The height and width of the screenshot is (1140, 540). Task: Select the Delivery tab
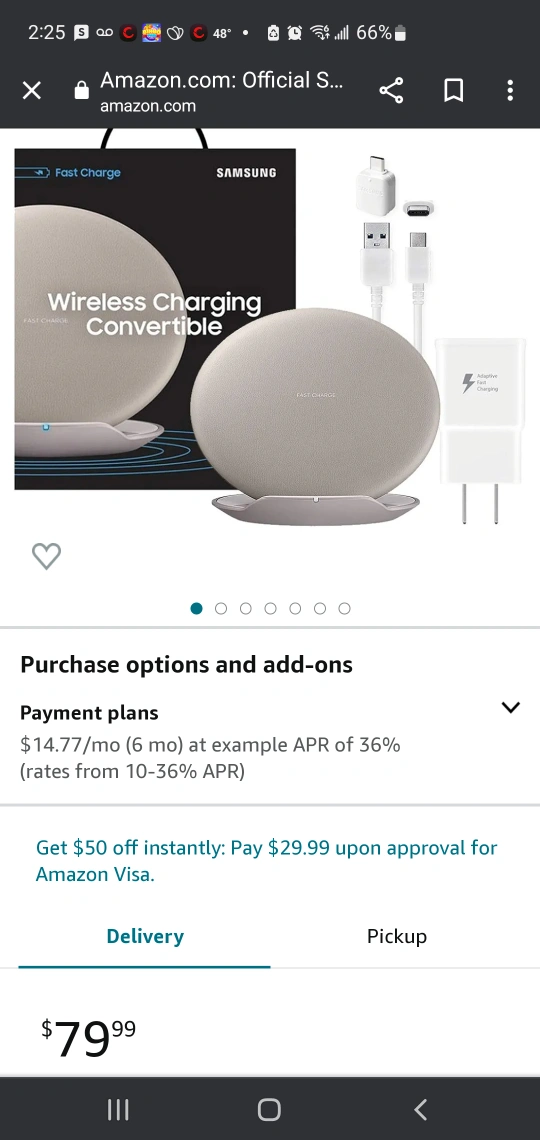coord(145,936)
